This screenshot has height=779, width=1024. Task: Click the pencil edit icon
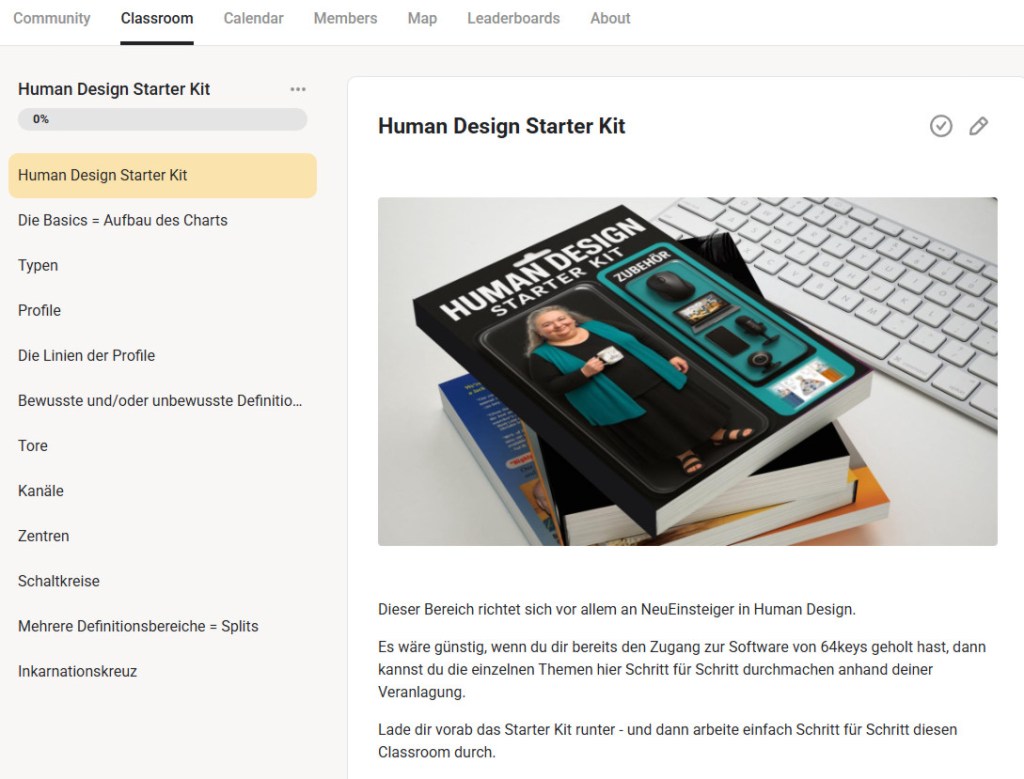[979, 126]
